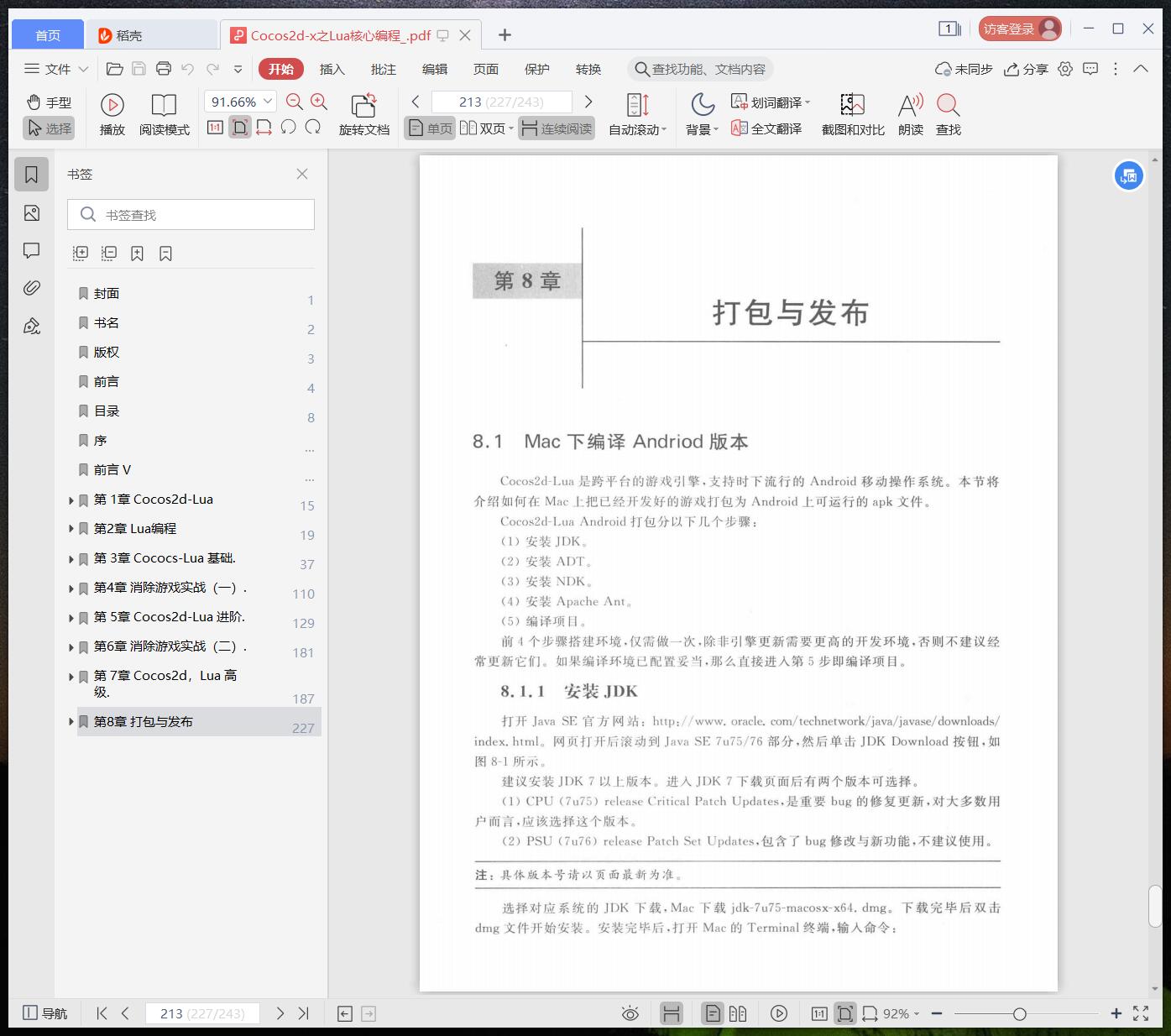Expand 第4章 消除游戏实战（一） bookmark
Image resolution: width=1171 pixels, height=1036 pixels.
(x=71, y=589)
